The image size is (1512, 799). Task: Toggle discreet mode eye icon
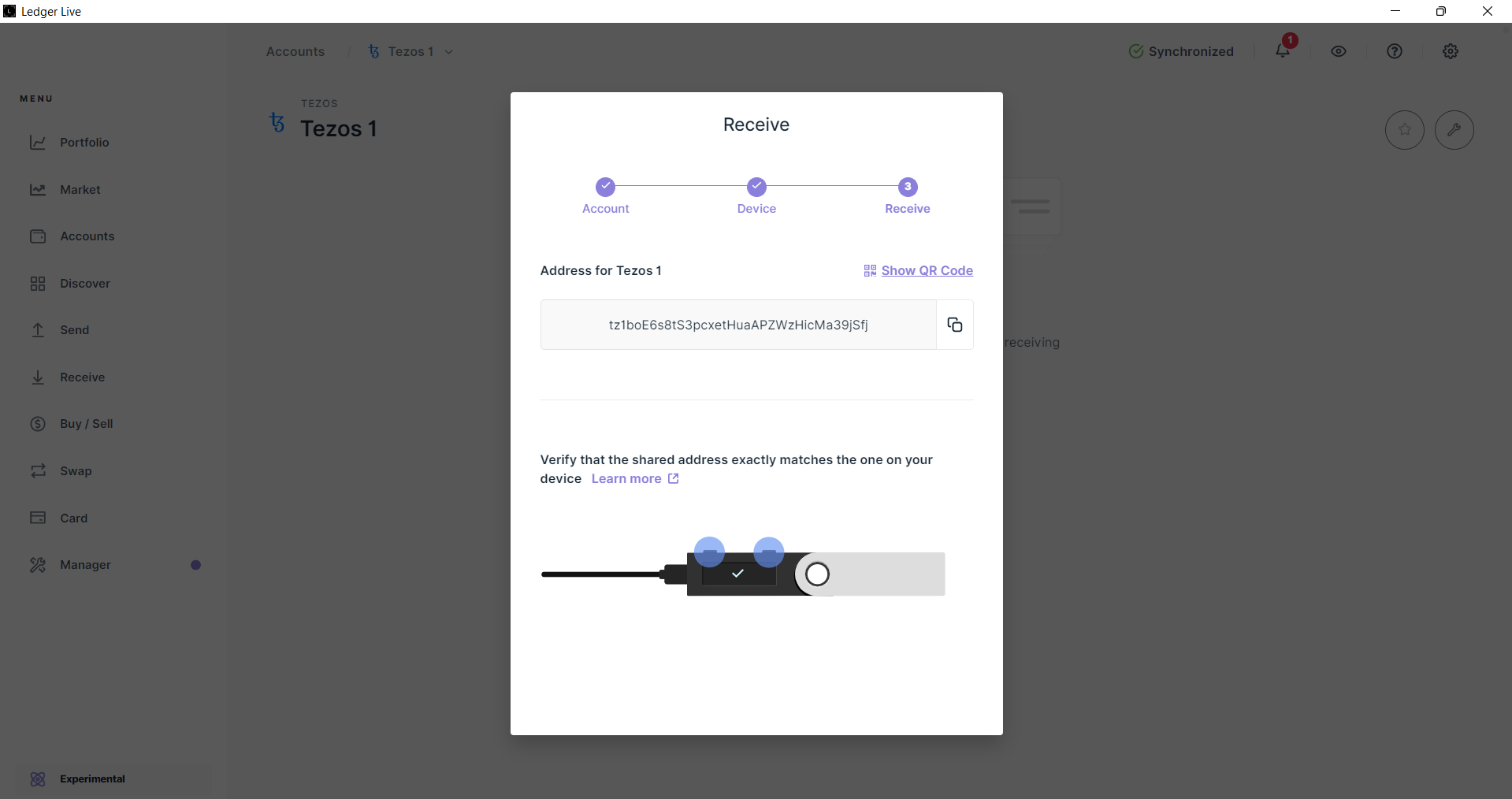pos(1339,51)
